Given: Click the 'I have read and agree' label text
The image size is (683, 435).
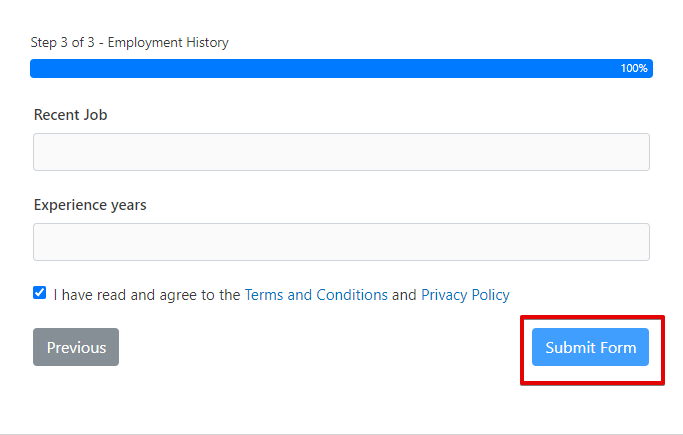Looking at the screenshot, I should pos(146,295).
